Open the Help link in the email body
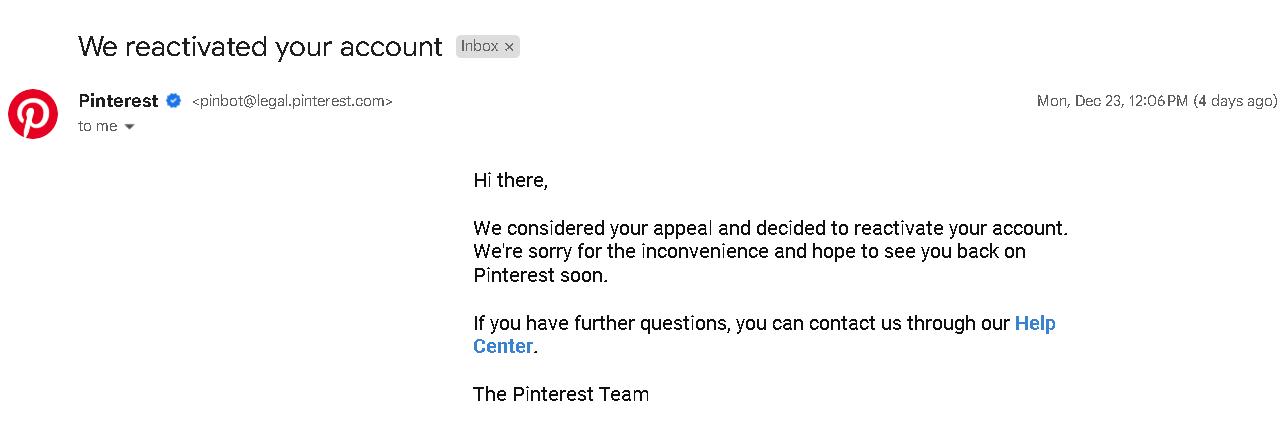1288x433 pixels. 1035,323
